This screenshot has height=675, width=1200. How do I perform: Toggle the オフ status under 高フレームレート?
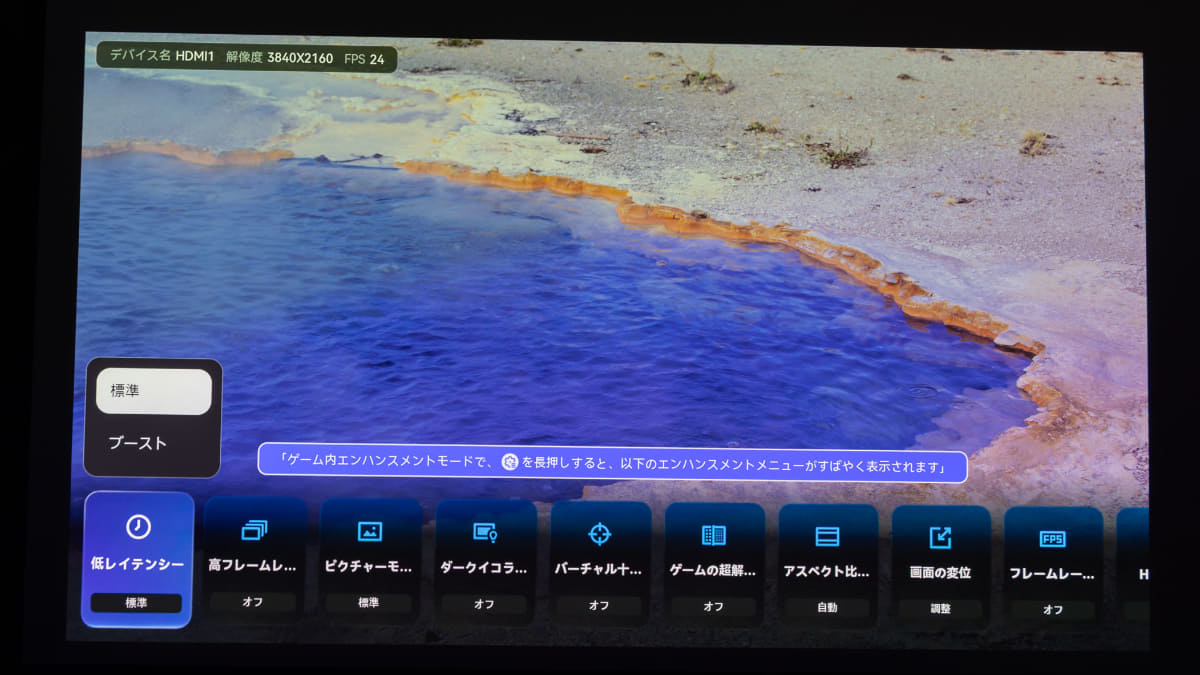pyautogui.click(x=253, y=602)
